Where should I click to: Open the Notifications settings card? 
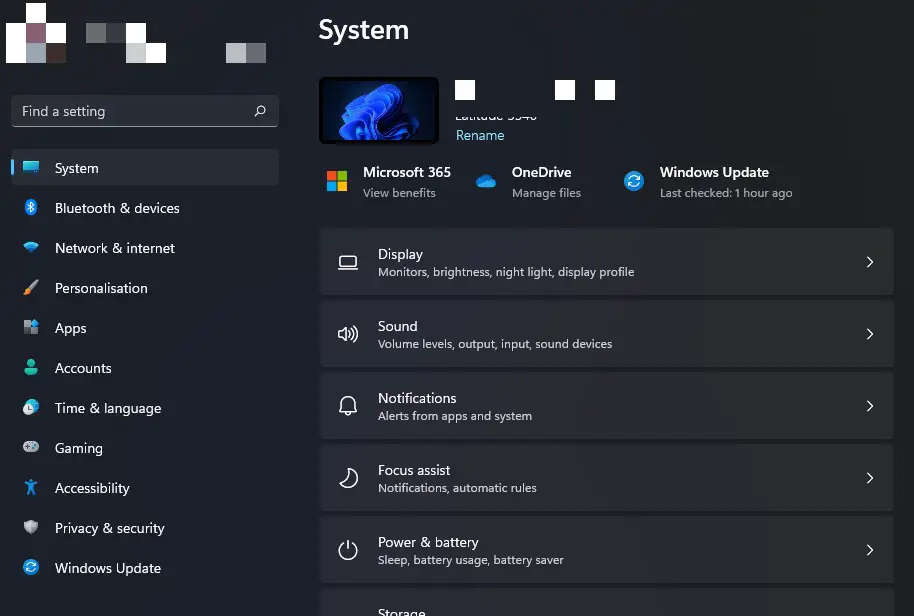click(x=606, y=406)
